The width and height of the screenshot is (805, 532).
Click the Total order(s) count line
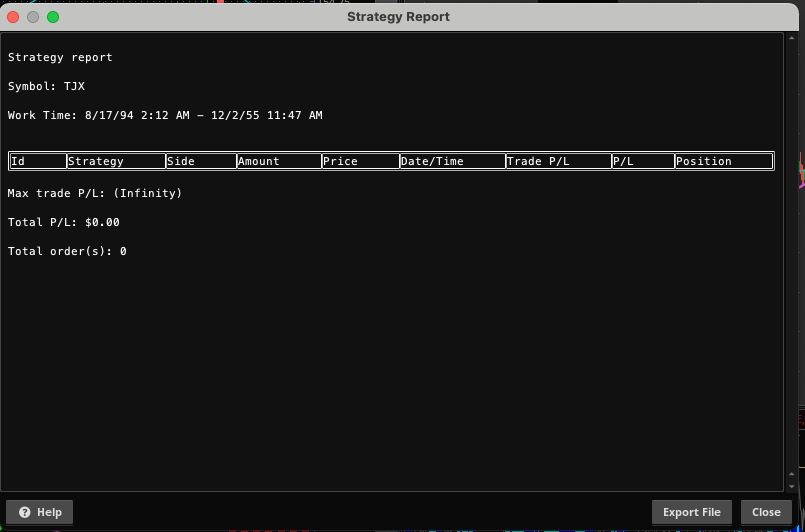tap(67, 251)
